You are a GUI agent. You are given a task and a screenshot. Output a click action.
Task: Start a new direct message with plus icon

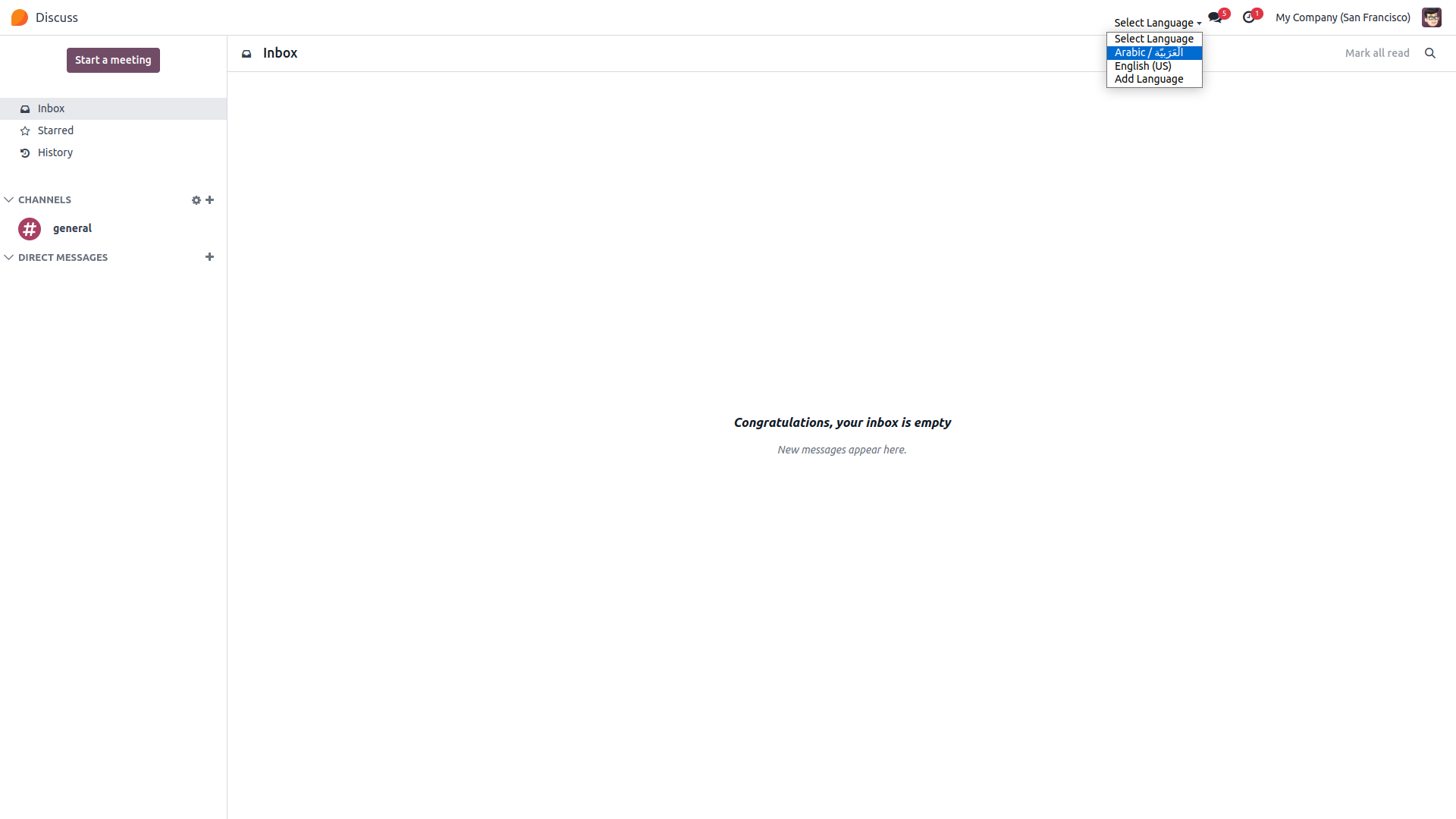[x=210, y=257]
